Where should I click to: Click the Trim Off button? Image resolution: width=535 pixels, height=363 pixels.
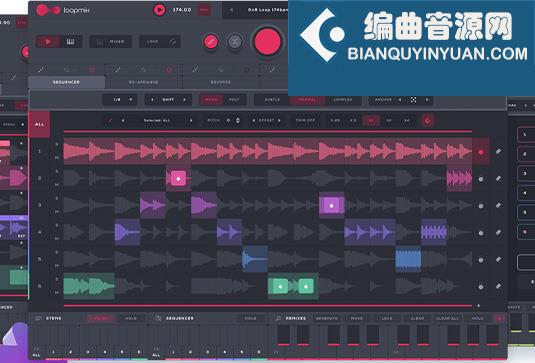click(x=305, y=120)
